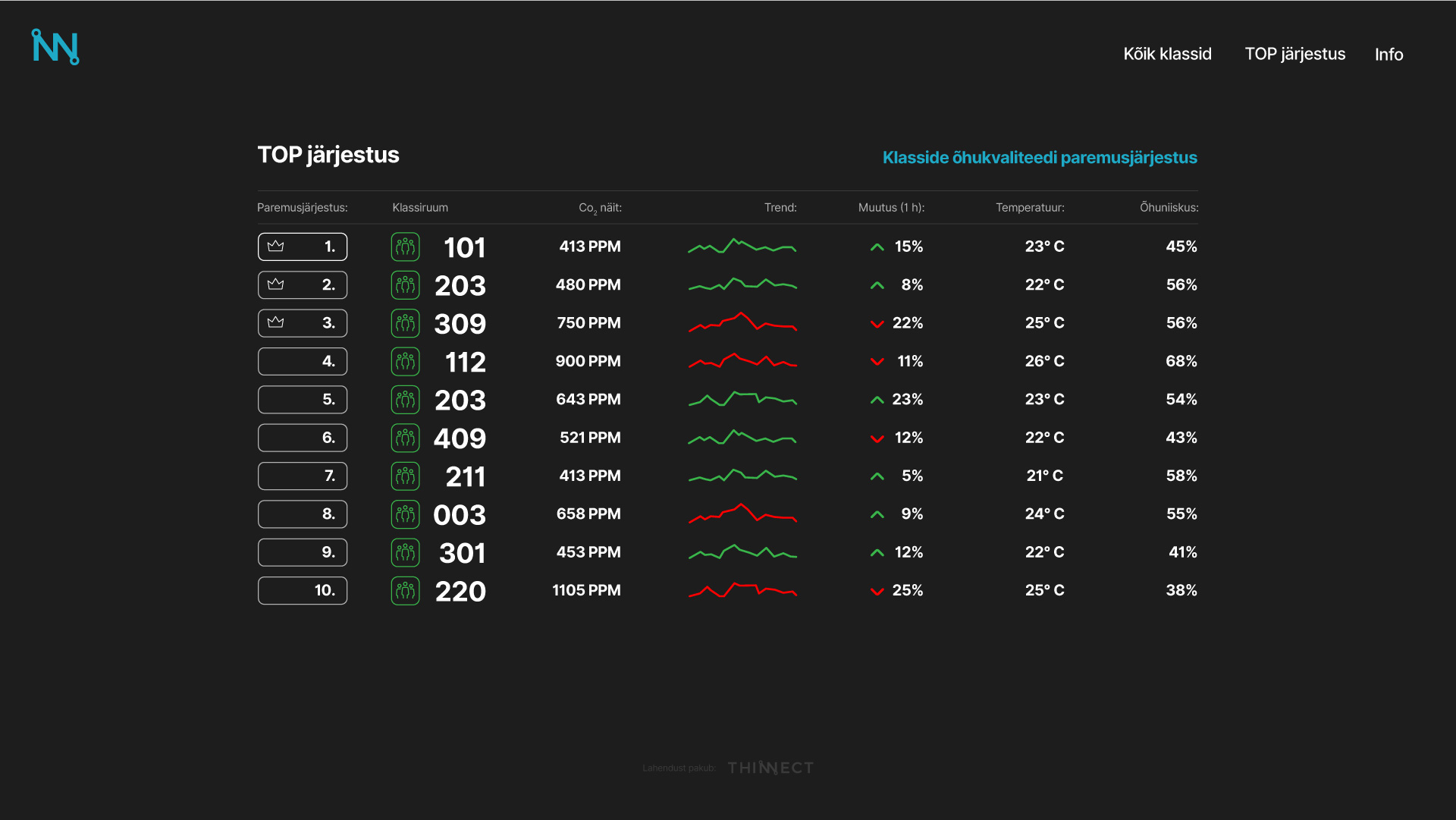Screen dimensions: 1456x820
Task: Click the crown icon in rank 1 badge
Action: point(276,246)
